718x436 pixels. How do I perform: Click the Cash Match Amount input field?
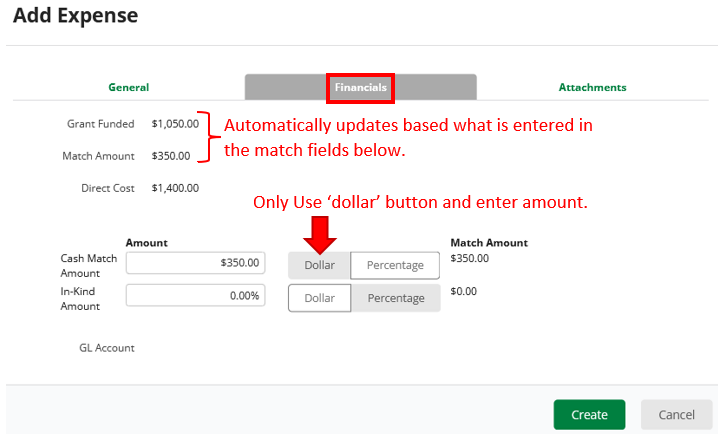coord(195,263)
